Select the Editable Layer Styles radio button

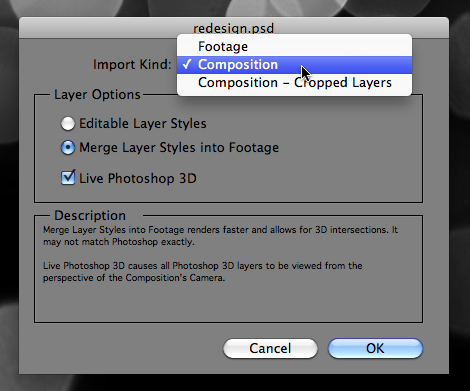[x=68, y=124]
